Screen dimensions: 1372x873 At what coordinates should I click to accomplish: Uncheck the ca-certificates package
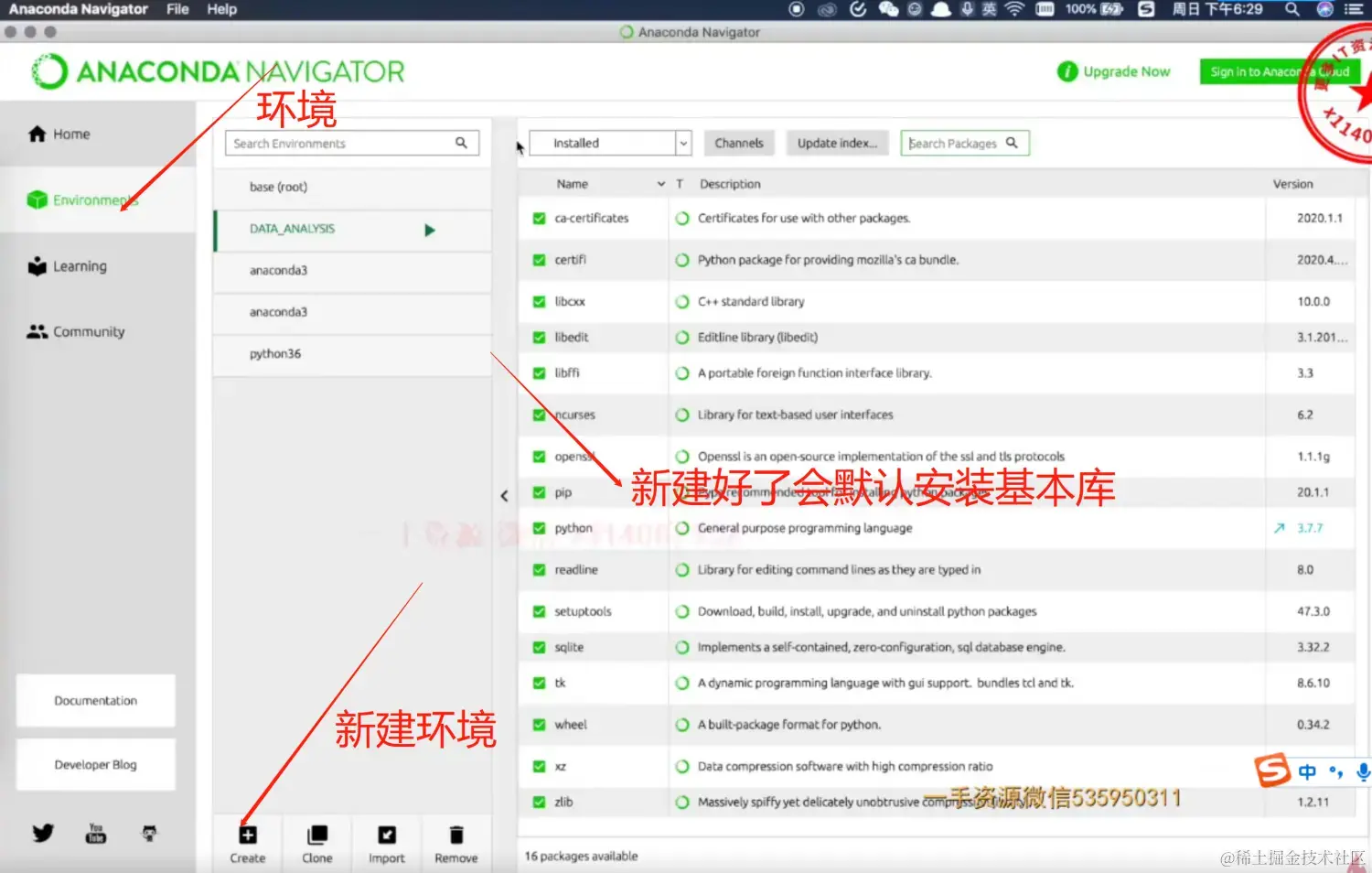click(540, 219)
